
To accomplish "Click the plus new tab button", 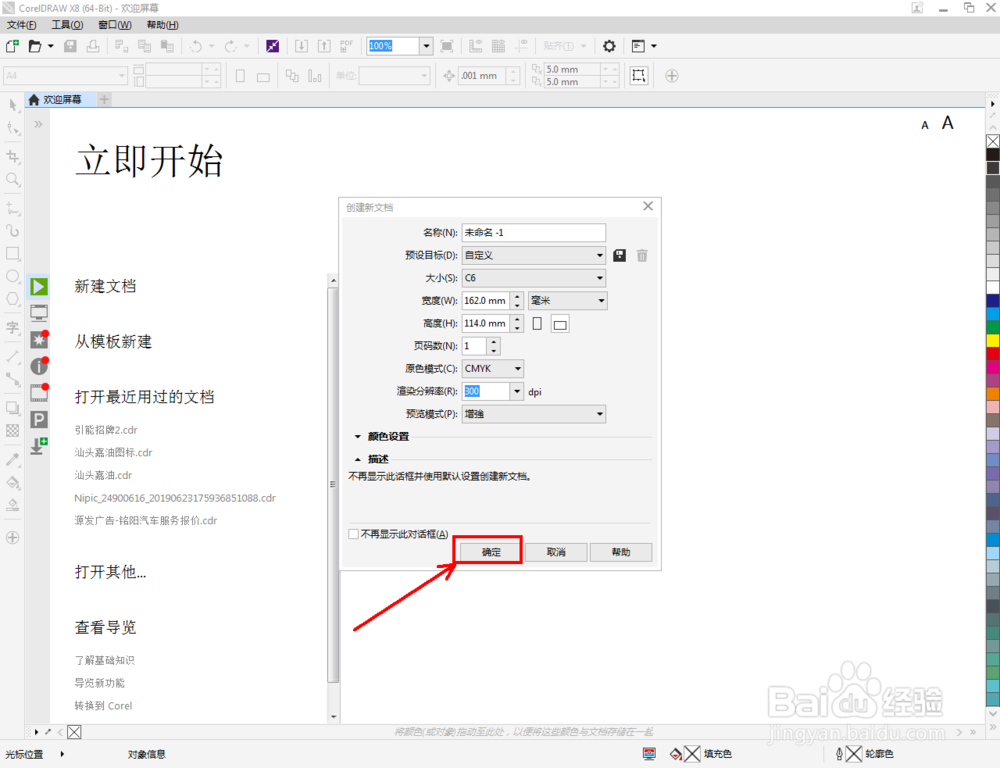I will click(x=105, y=100).
